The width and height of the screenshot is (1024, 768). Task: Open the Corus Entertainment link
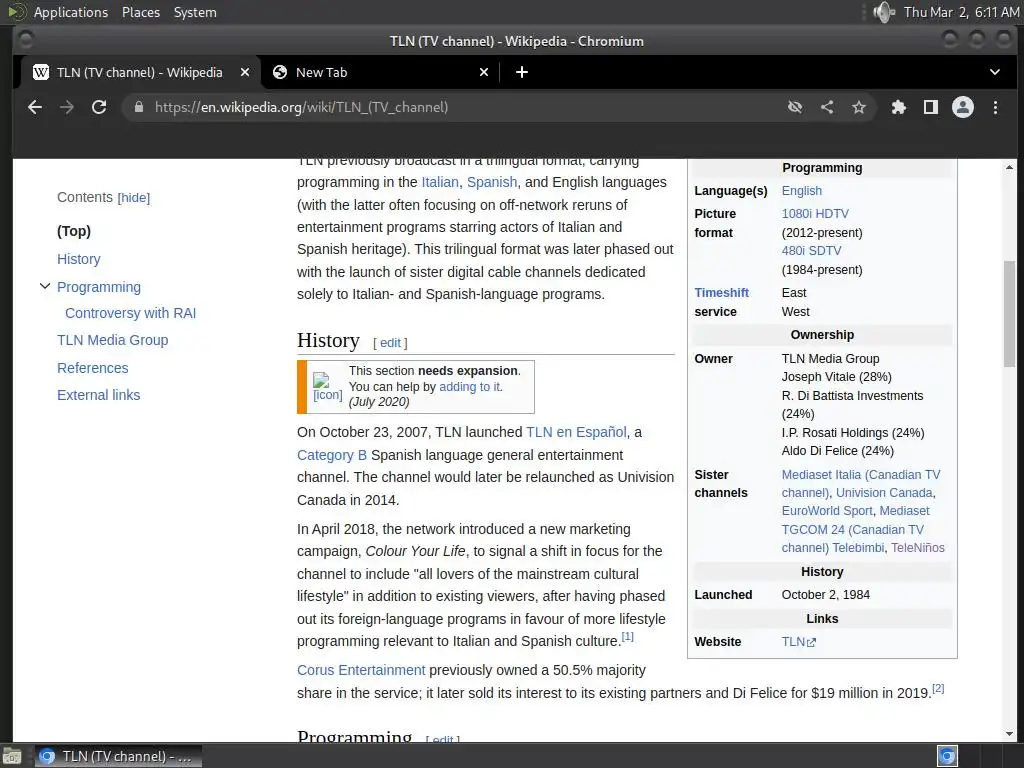click(361, 670)
